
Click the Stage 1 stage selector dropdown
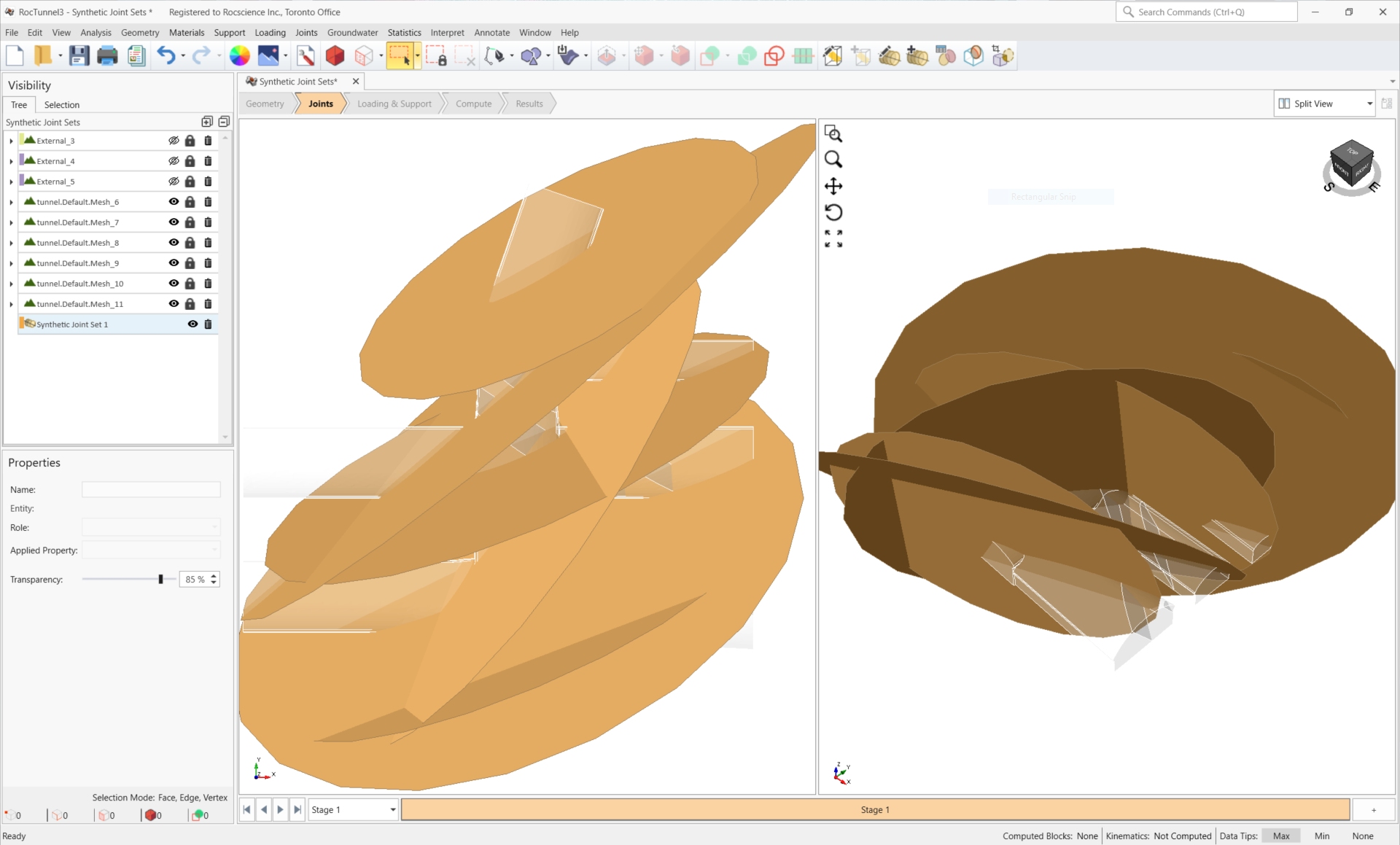click(350, 809)
